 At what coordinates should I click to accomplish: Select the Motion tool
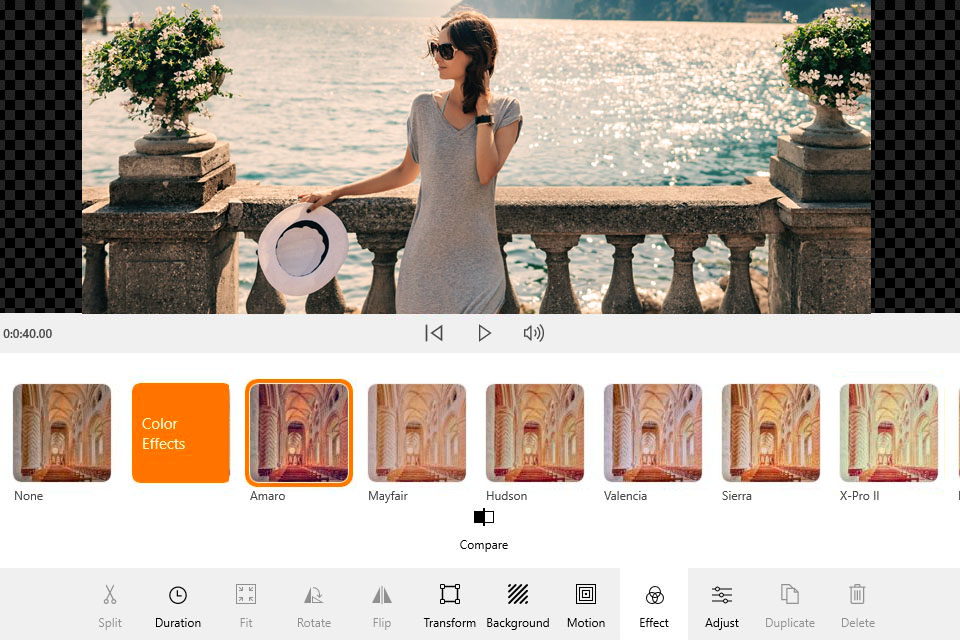click(586, 604)
